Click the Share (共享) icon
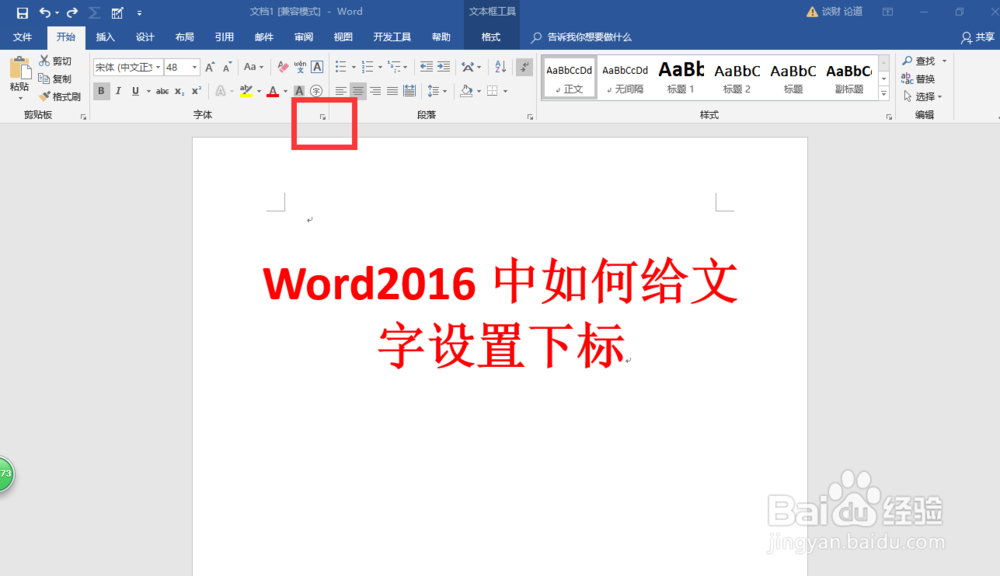The width and height of the screenshot is (1000, 576). 966,38
